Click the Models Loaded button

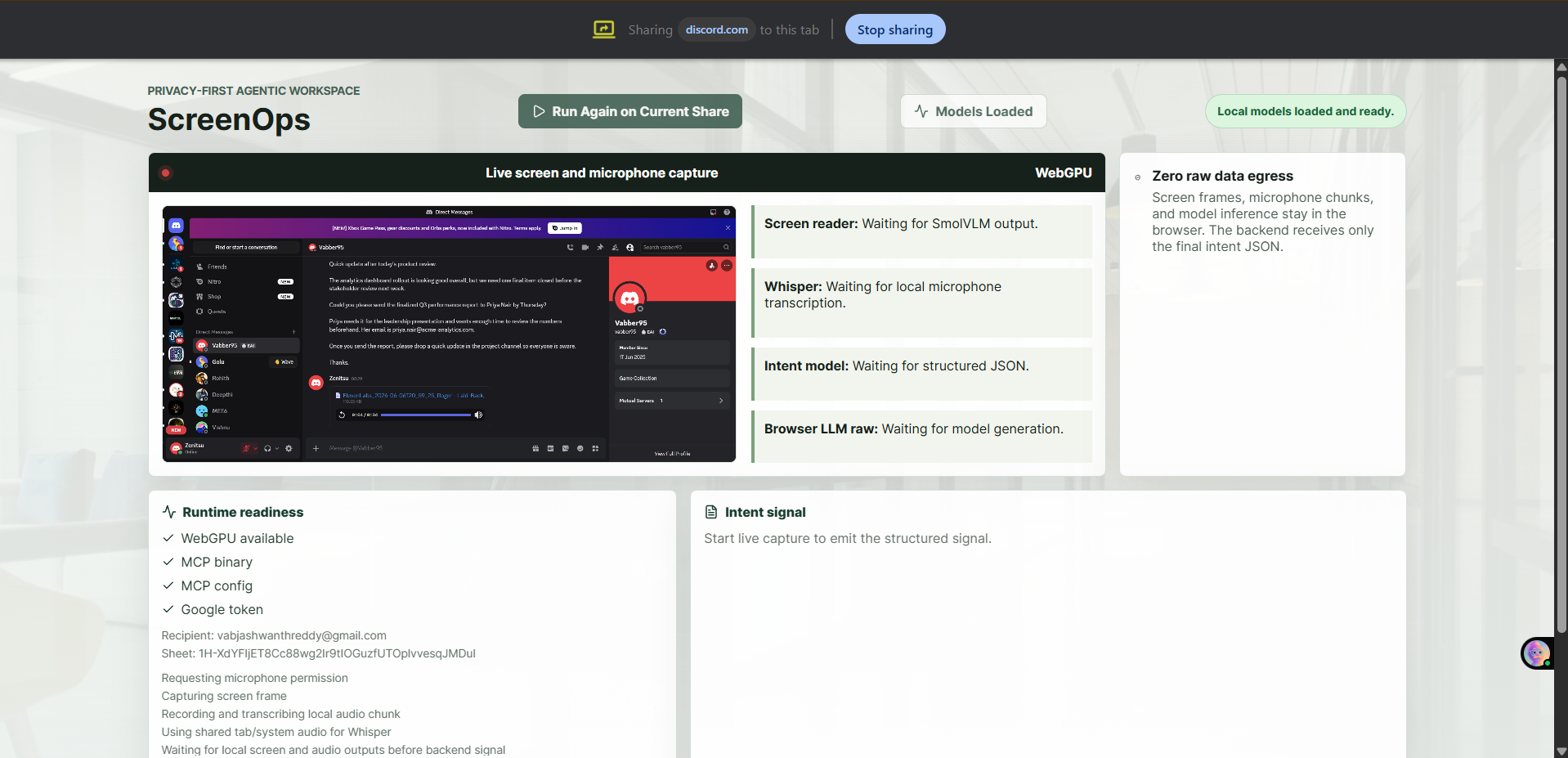973,111
